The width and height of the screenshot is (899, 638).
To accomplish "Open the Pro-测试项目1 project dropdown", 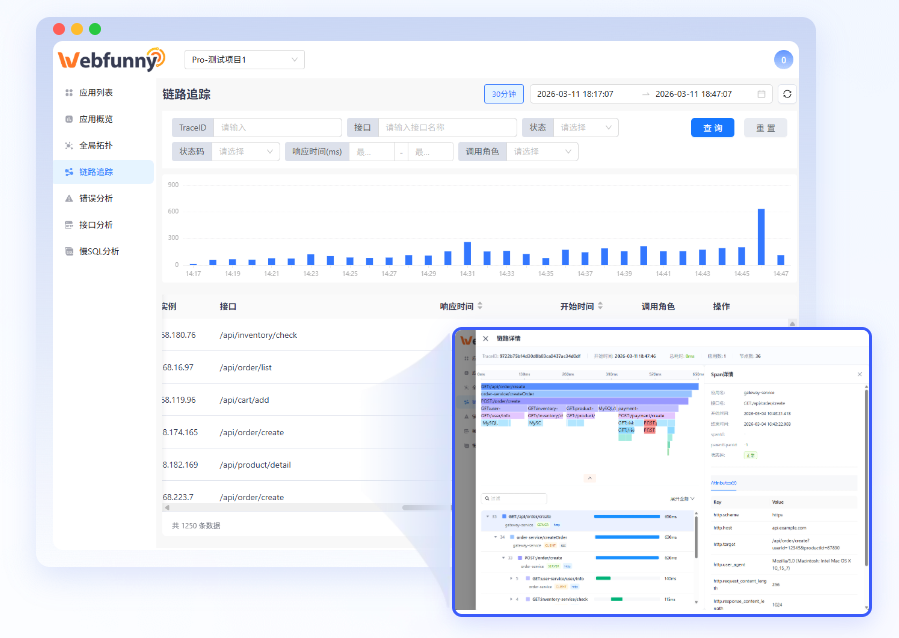I will (244, 60).
